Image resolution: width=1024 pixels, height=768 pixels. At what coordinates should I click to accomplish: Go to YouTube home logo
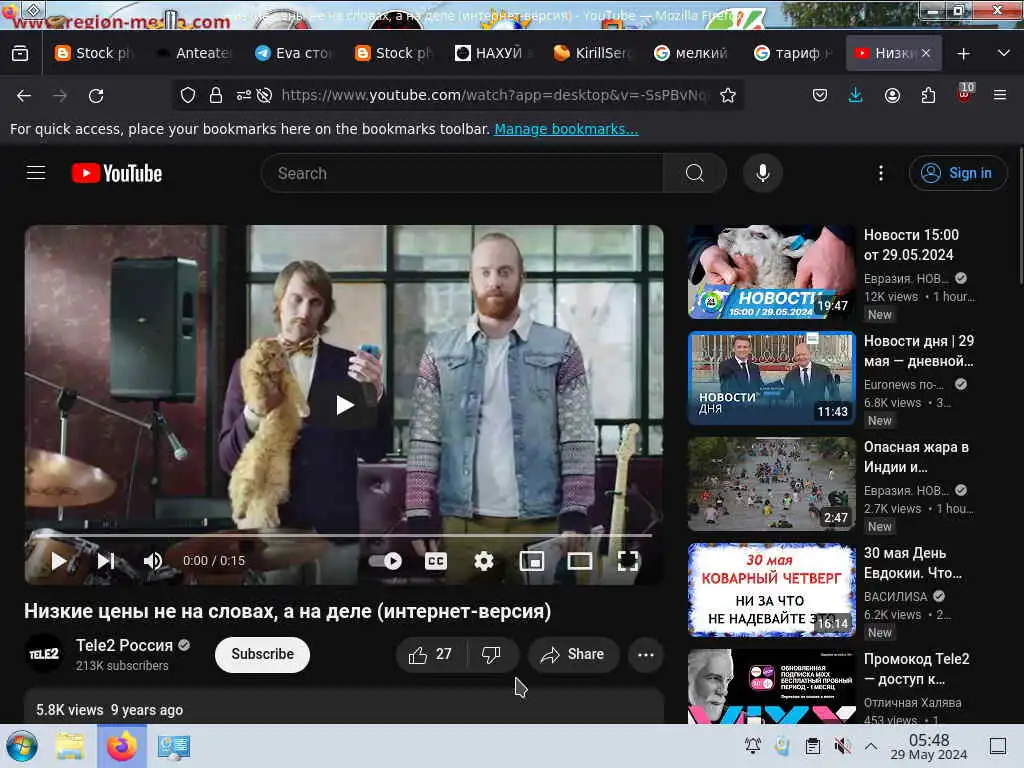coord(117,173)
